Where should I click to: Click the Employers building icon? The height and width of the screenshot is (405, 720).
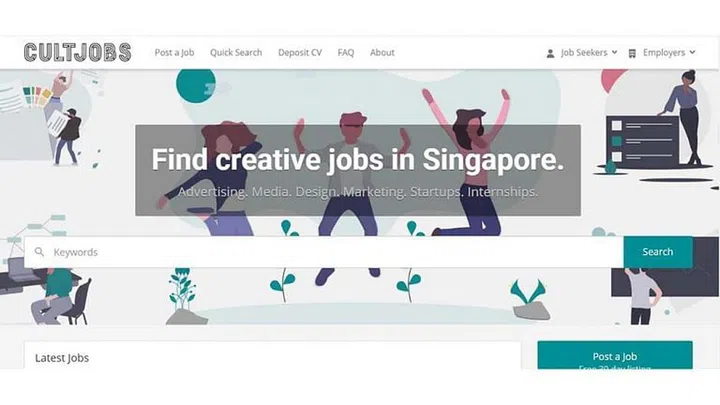632,53
